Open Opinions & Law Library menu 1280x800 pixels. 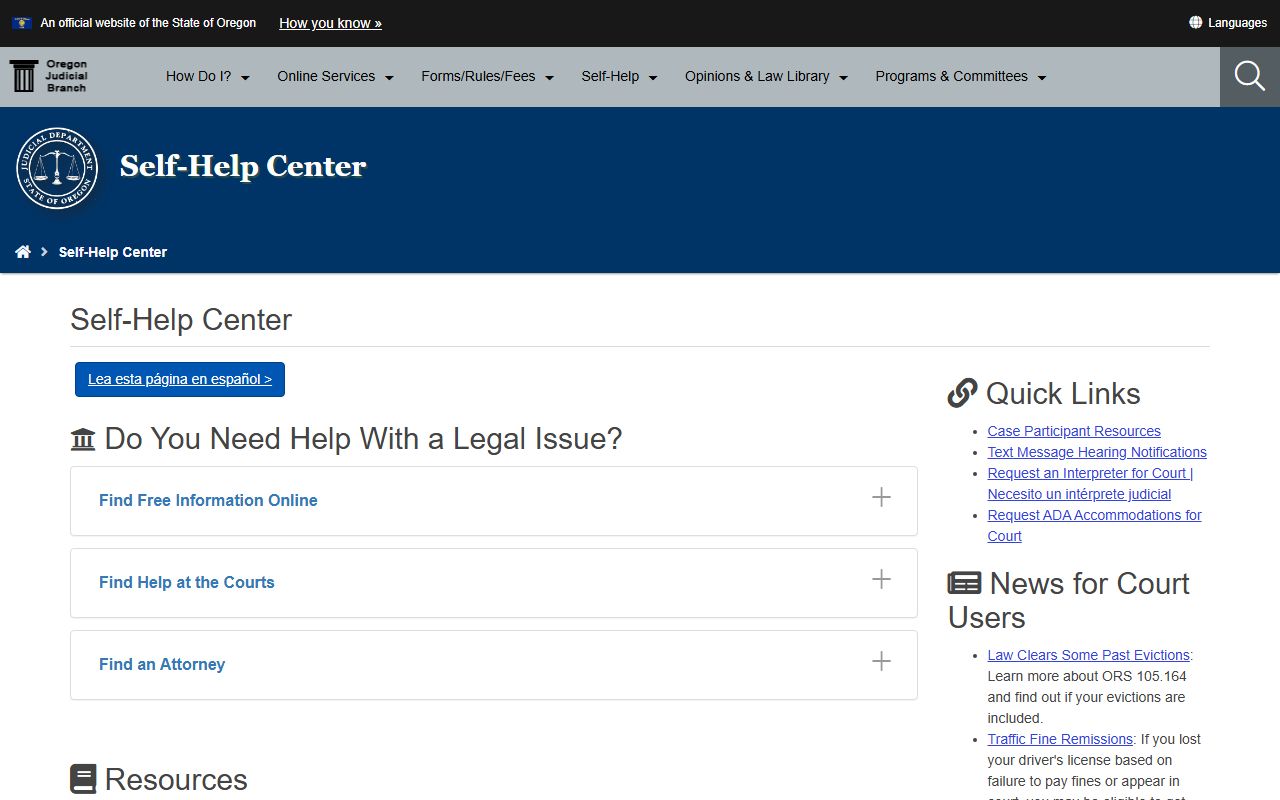[767, 76]
